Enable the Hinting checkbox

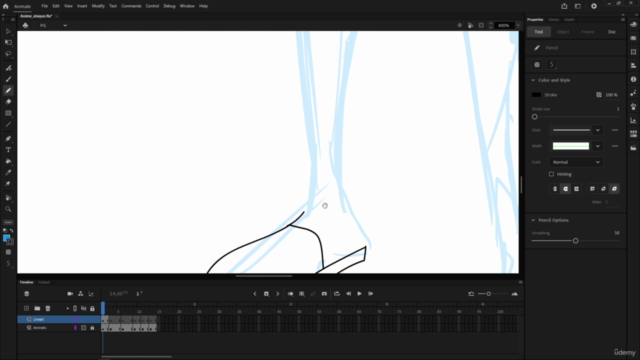[551, 174]
